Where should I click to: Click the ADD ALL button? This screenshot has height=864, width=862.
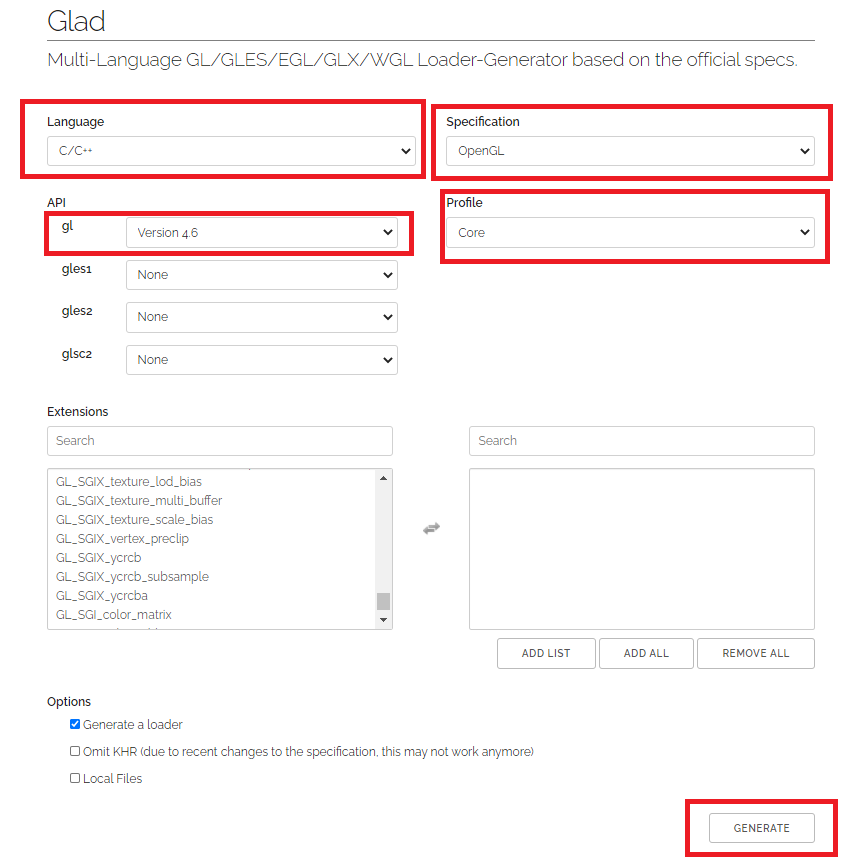[x=645, y=653]
